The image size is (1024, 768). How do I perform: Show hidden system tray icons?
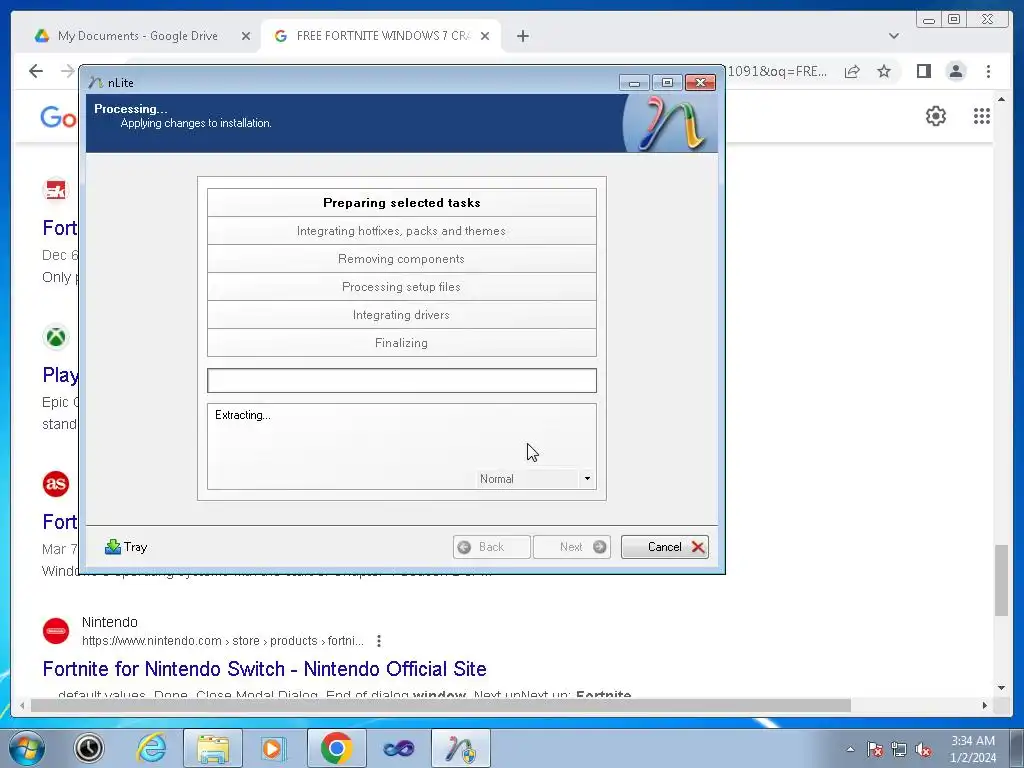pyautogui.click(x=850, y=749)
